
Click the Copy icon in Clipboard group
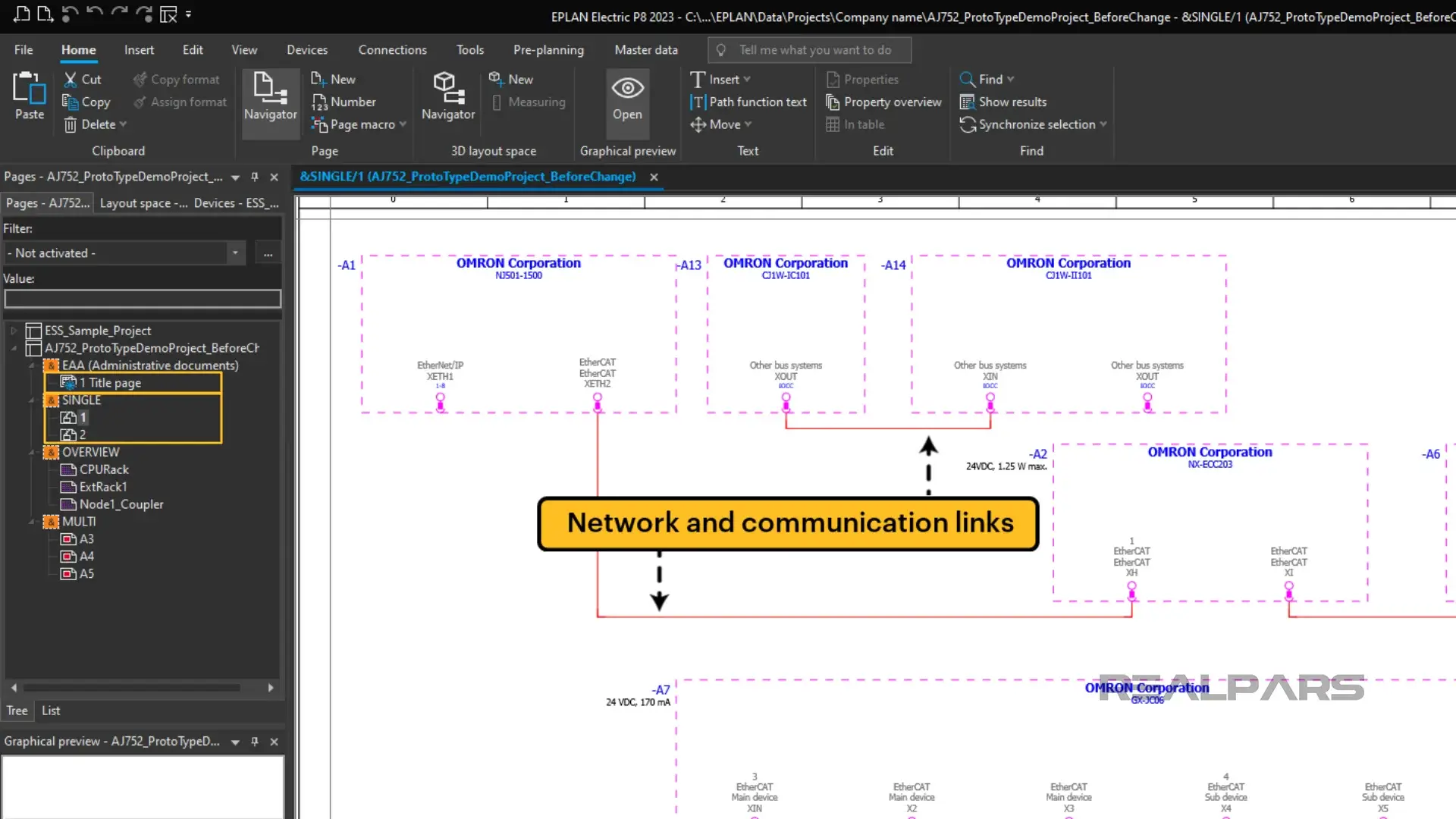pyautogui.click(x=86, y=102)
